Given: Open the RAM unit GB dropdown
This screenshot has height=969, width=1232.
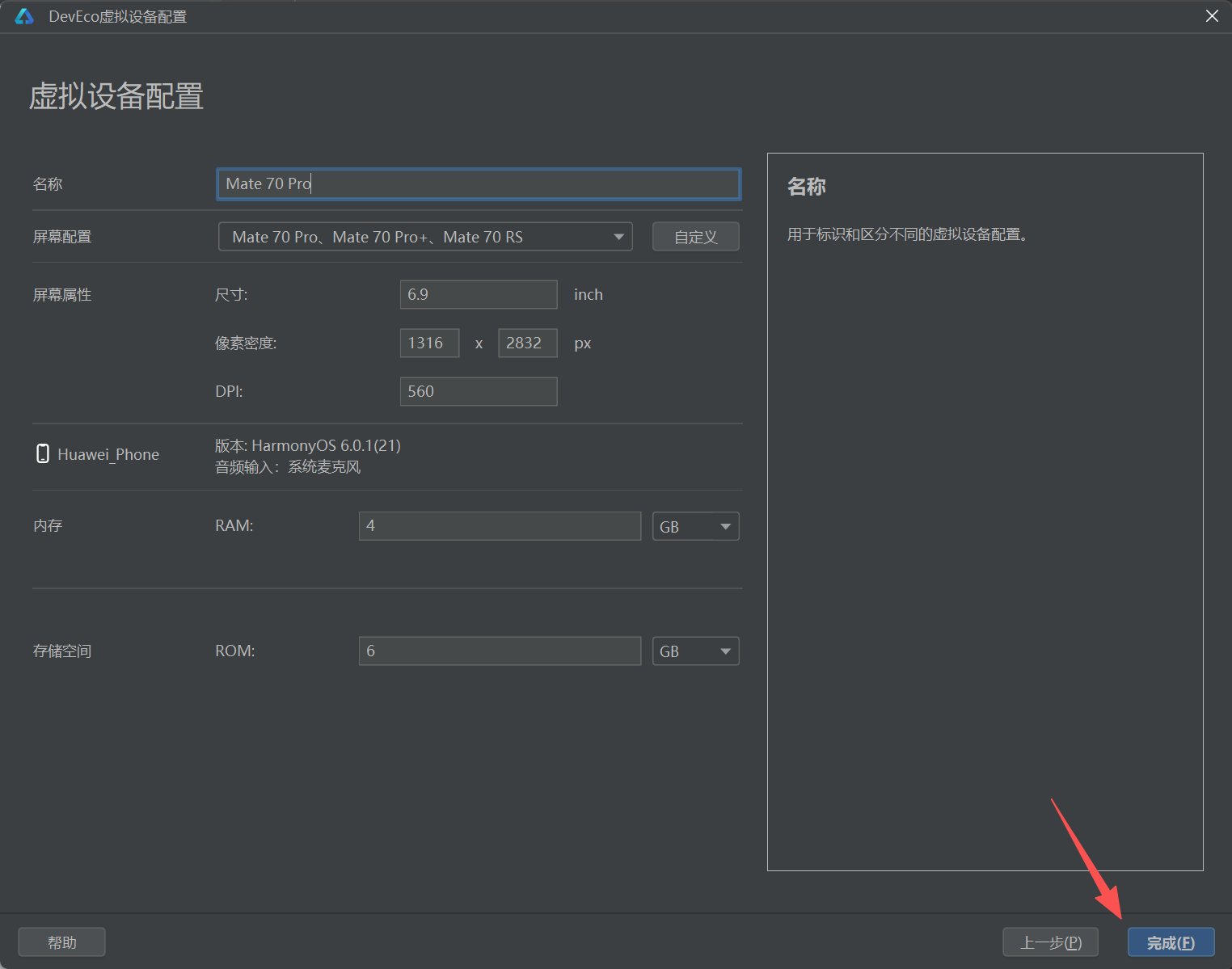Looking at the screenshot, I should pyautogui.click(x=696, y=526).
